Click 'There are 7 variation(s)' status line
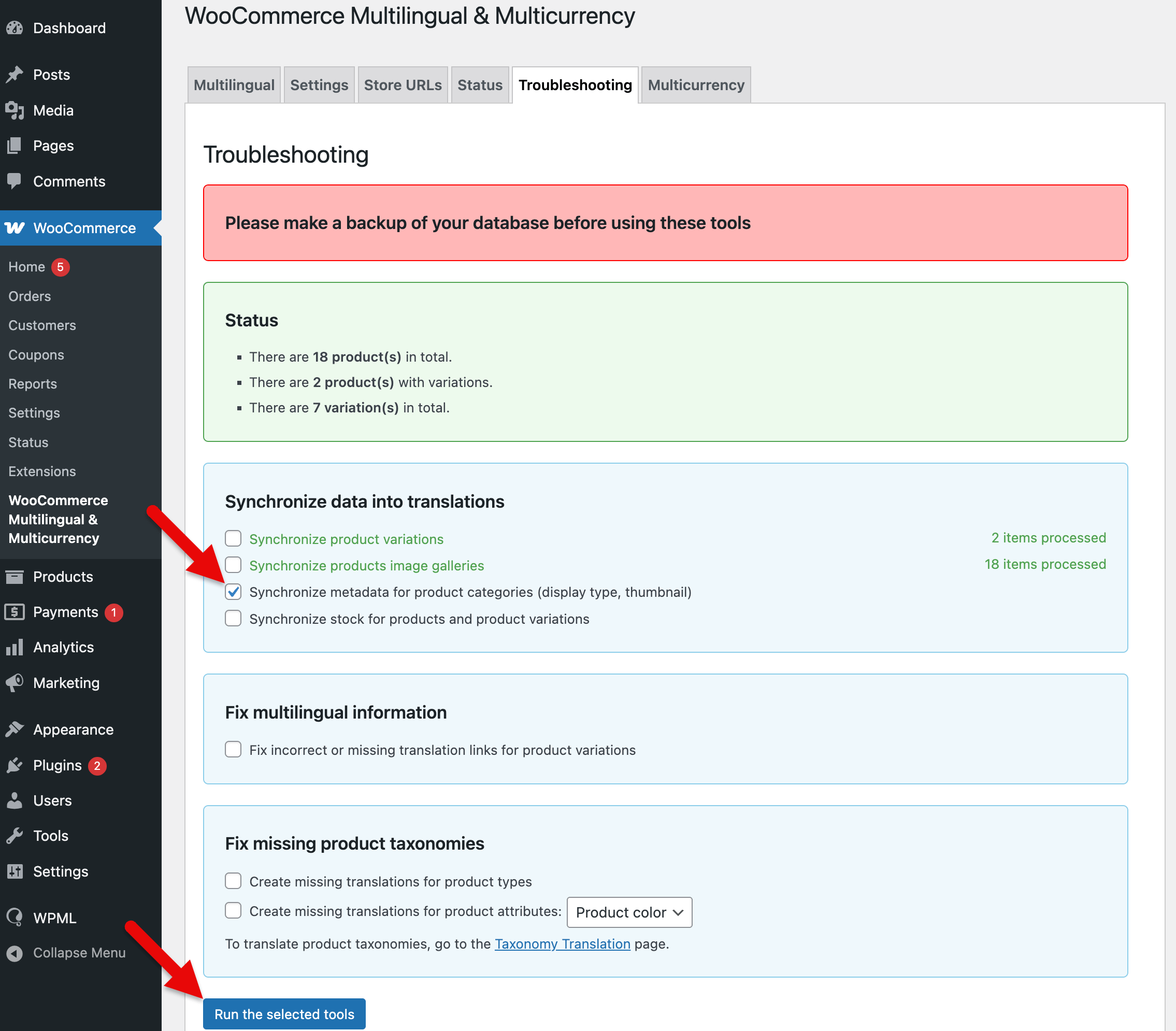The height and width of the screenshot is (1031, 1176). pyautogui.click(x=349, y=407)
